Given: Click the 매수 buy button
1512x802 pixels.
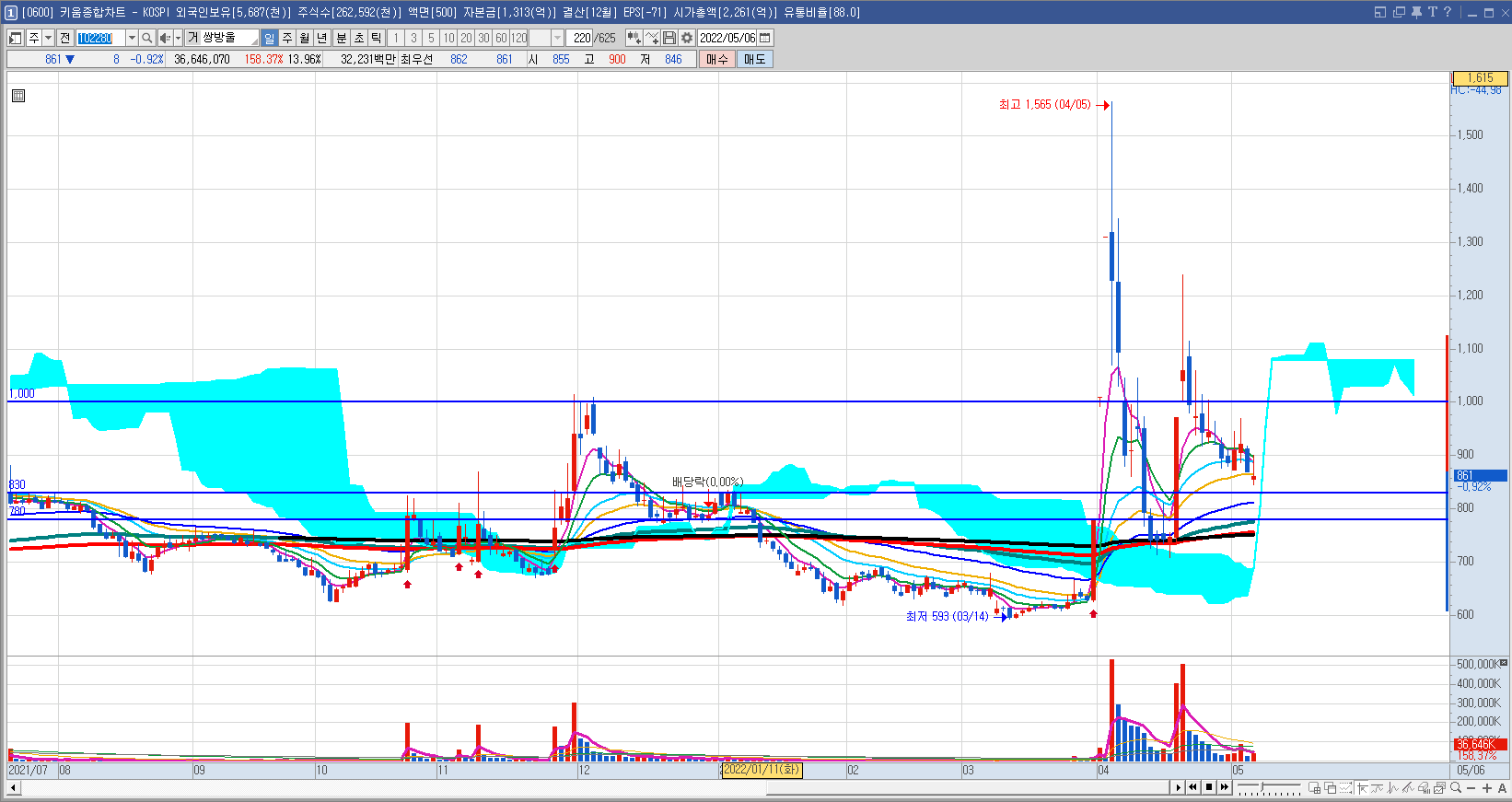Looking at the screenshot, I should click(717, 59).
